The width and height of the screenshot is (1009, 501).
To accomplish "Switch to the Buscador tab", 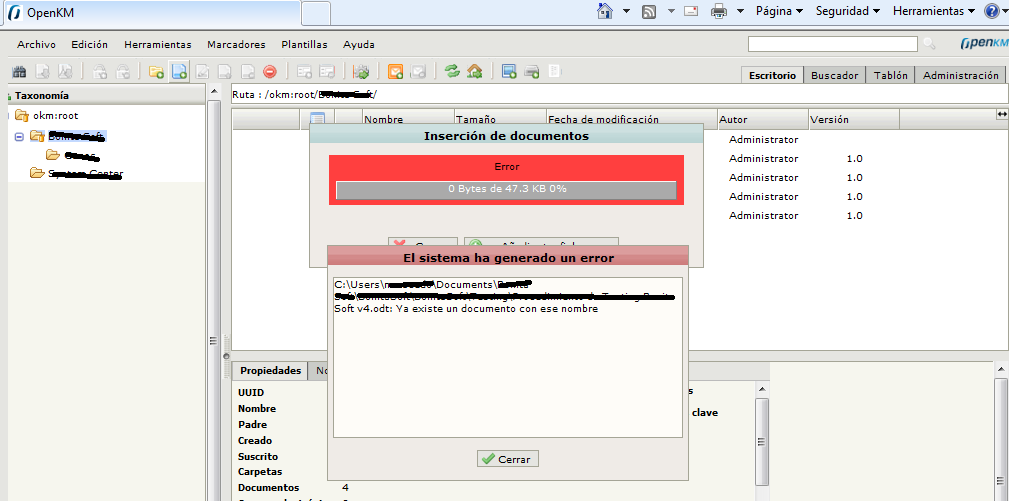I will 835,75.
